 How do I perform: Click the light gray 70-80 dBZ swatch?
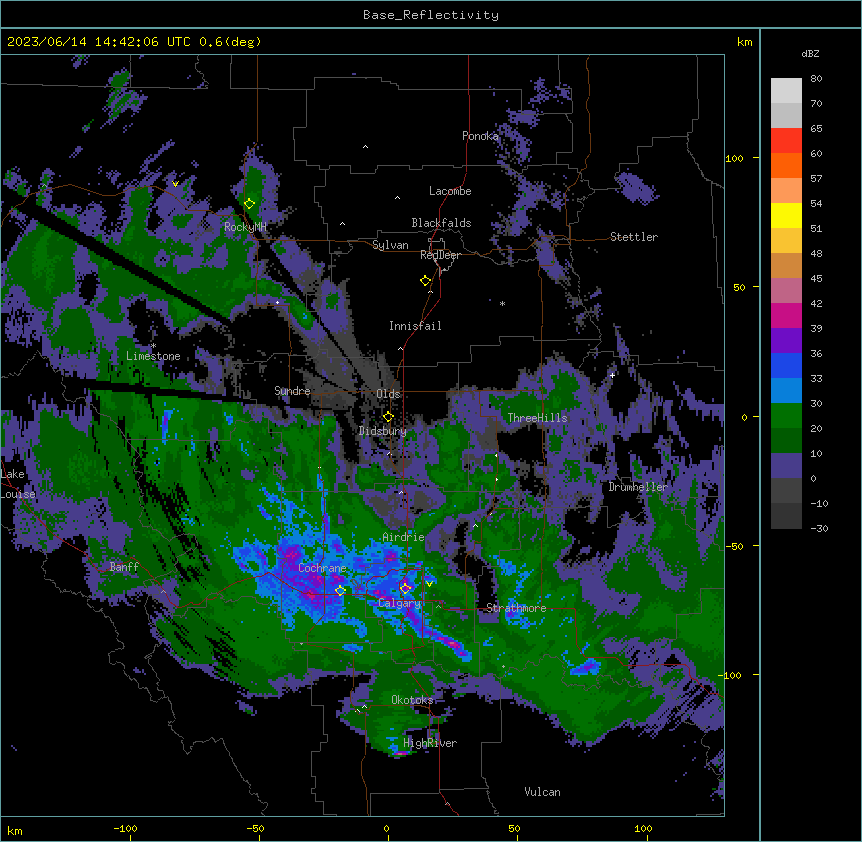[x=786, y=91]
